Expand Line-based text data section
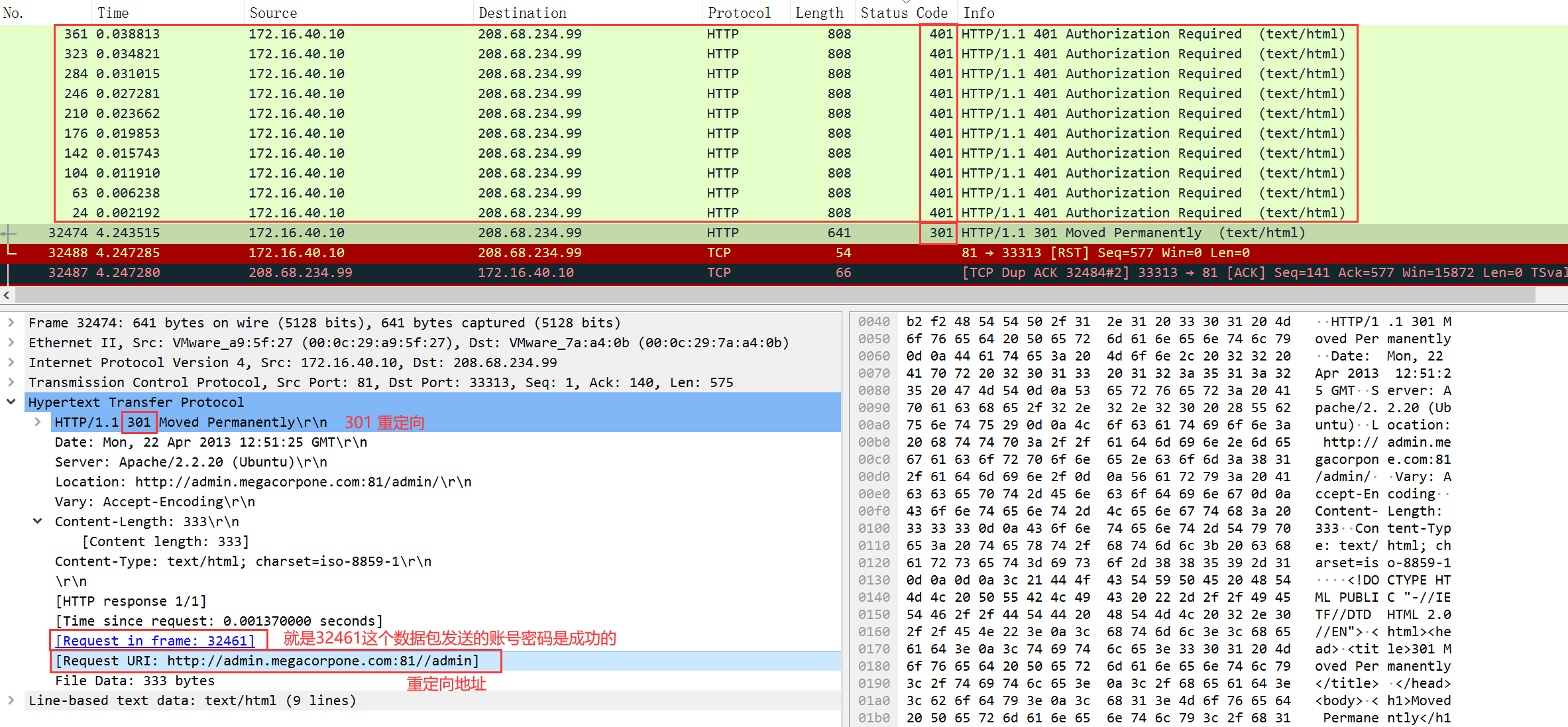This screenshot has width=1568, height=727. pos(11,700)
